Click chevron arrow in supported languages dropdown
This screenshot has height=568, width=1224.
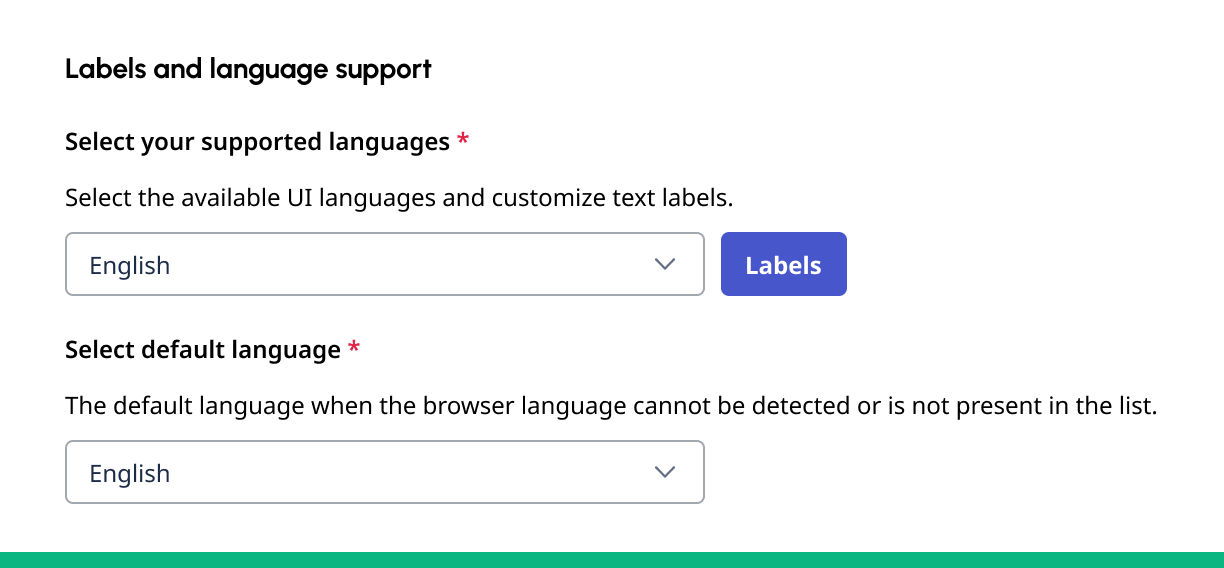point(665,264)
